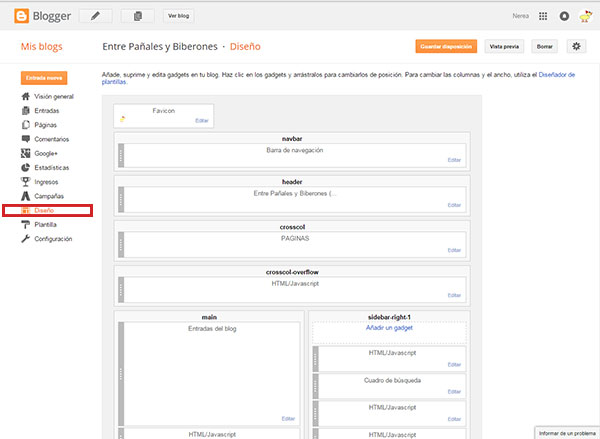This screenshot has height=439, width=600.
Task: Open Comentarios menu item
Action: pos(52,139)
